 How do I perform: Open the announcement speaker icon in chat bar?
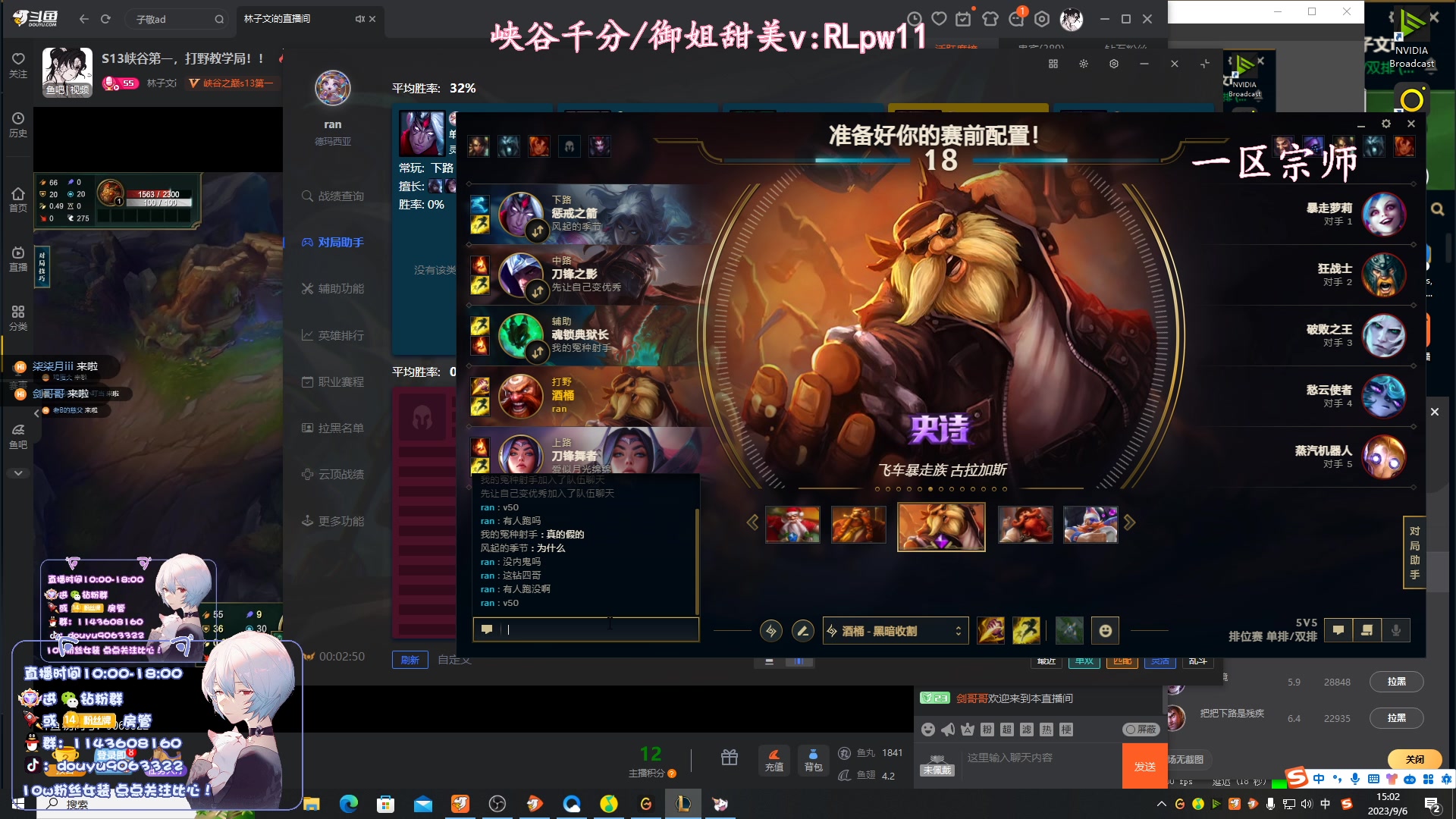(x=948, y=730)
